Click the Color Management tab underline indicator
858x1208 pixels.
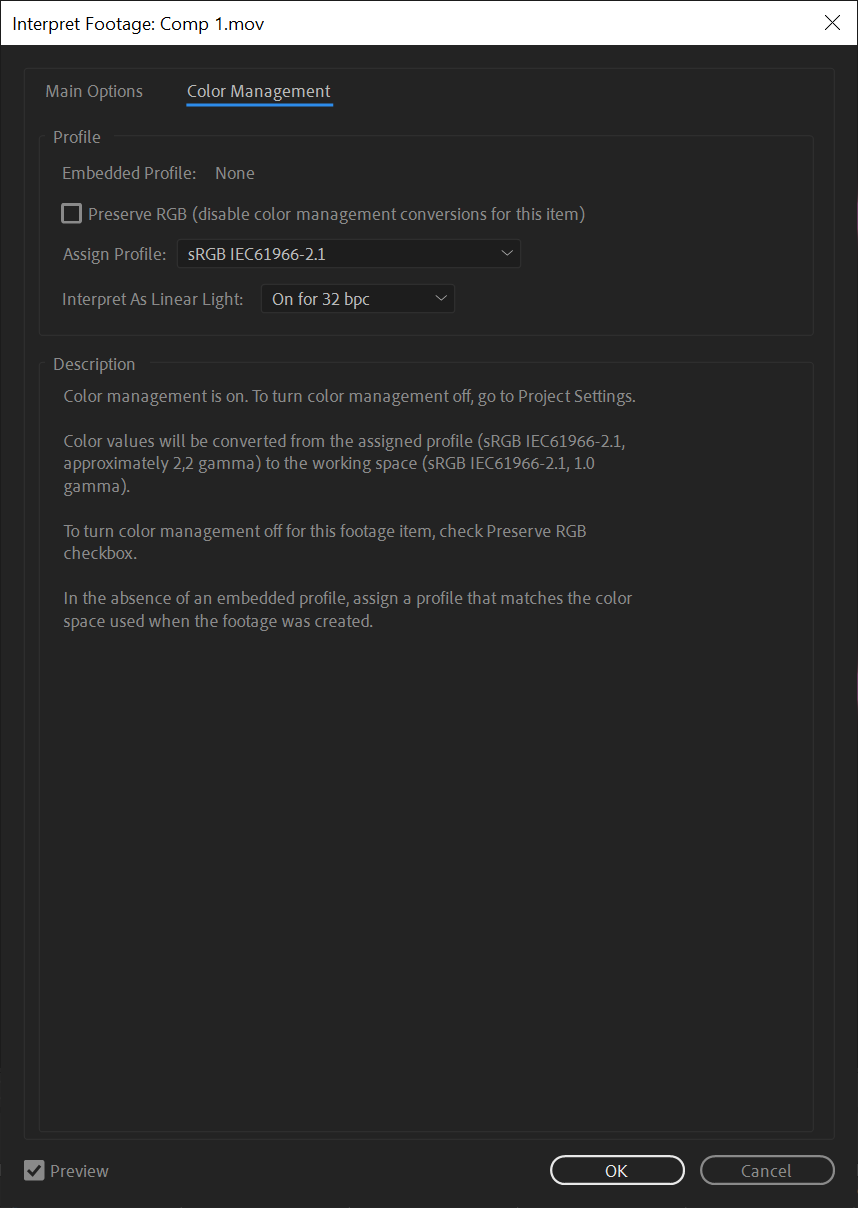click(x=258, y=105)
